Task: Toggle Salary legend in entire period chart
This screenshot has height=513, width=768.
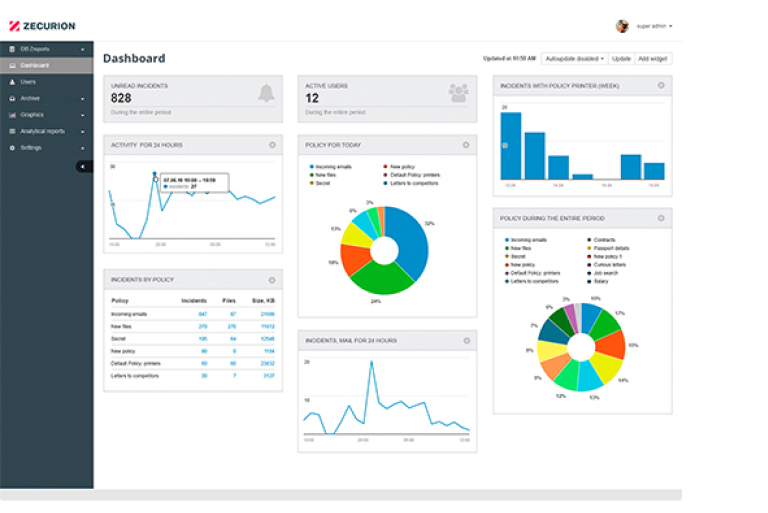Action: [x=598, y=282]
